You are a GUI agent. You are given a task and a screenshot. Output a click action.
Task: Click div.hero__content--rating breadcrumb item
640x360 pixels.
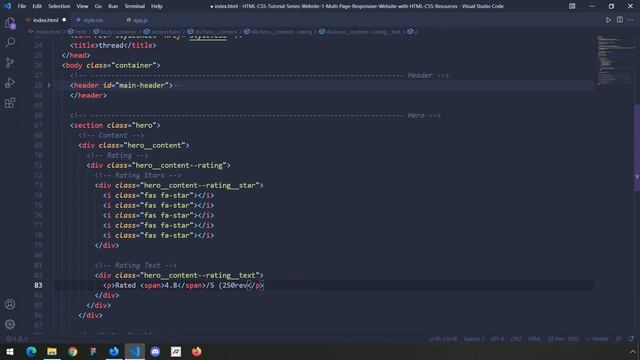pyautogui.click(x=282, y=32)
